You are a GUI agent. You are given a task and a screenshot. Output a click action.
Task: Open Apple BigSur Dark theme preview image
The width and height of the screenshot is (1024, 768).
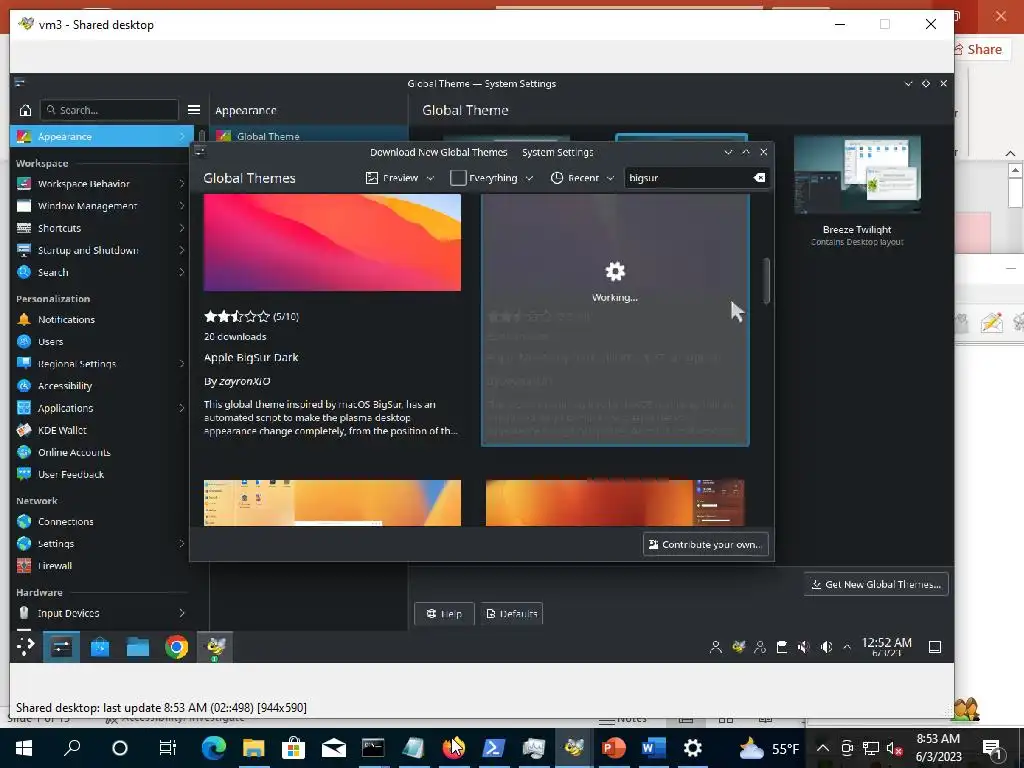(x=332, y=242)
